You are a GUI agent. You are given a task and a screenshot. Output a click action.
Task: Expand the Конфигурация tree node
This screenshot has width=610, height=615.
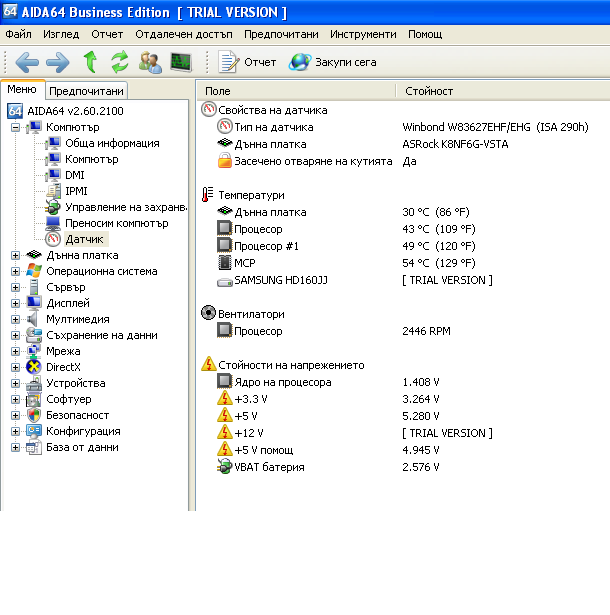(x=15, y=431)
